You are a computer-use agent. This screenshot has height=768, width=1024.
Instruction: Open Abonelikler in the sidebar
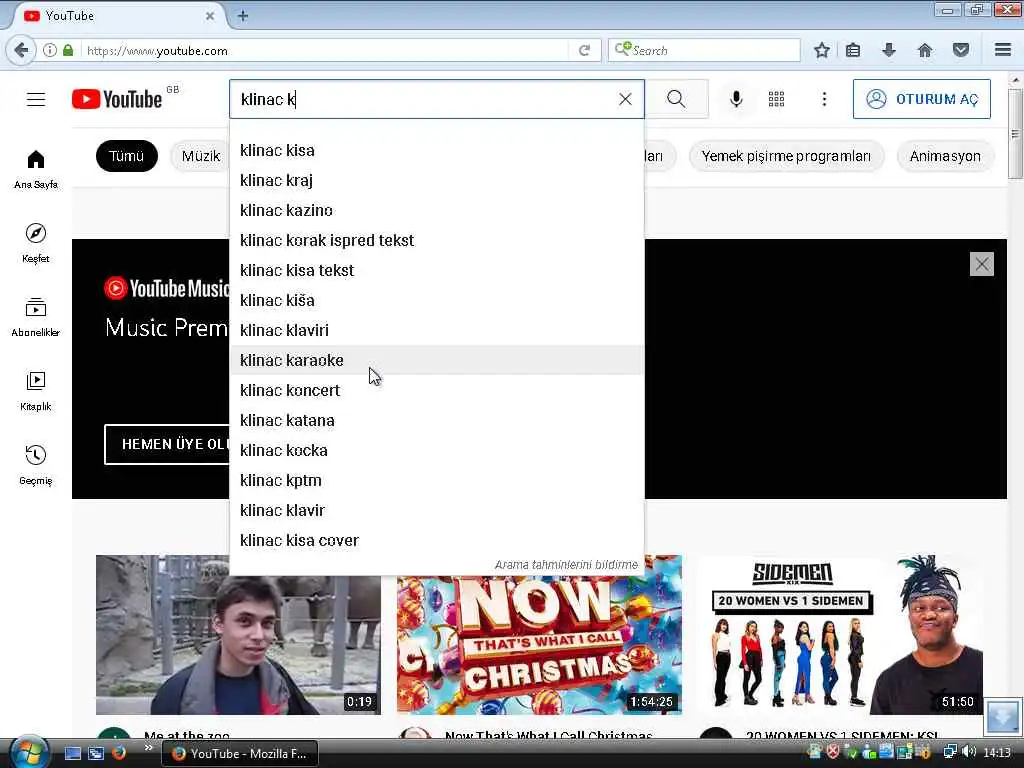pyautogui.click(x=36, y=317)
